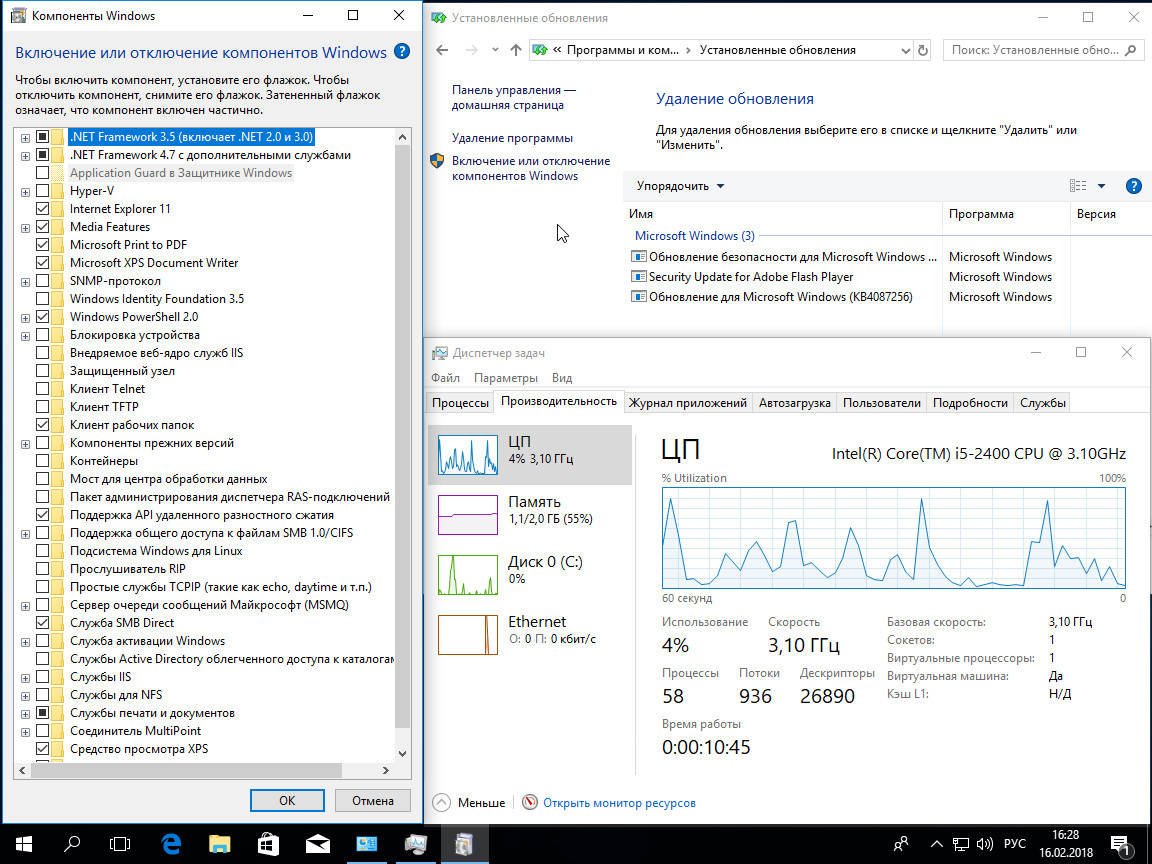Viewport: 1152px width, 864px height.
Task: Uncheck Служба SMB Direct checkbox
Action: coord(43,623)
